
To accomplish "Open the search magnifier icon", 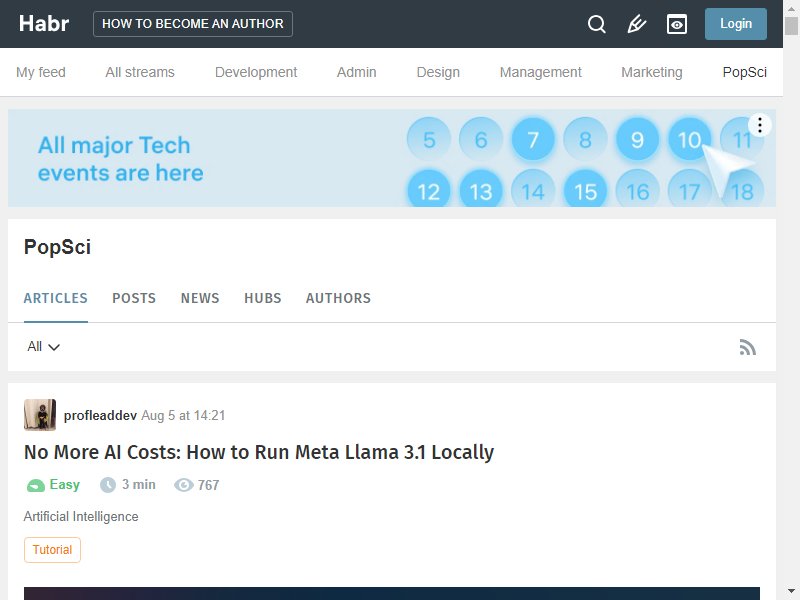I will (596, 24).
